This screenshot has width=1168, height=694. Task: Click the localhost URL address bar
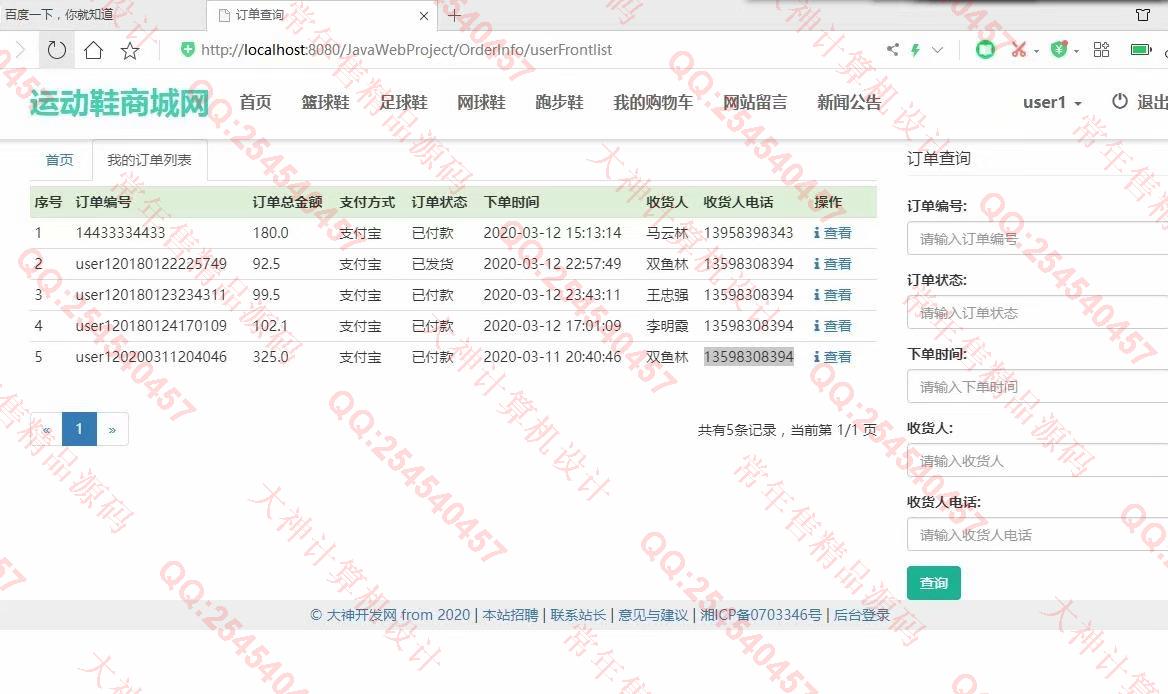pyautogui.click(x=406, y=50)
